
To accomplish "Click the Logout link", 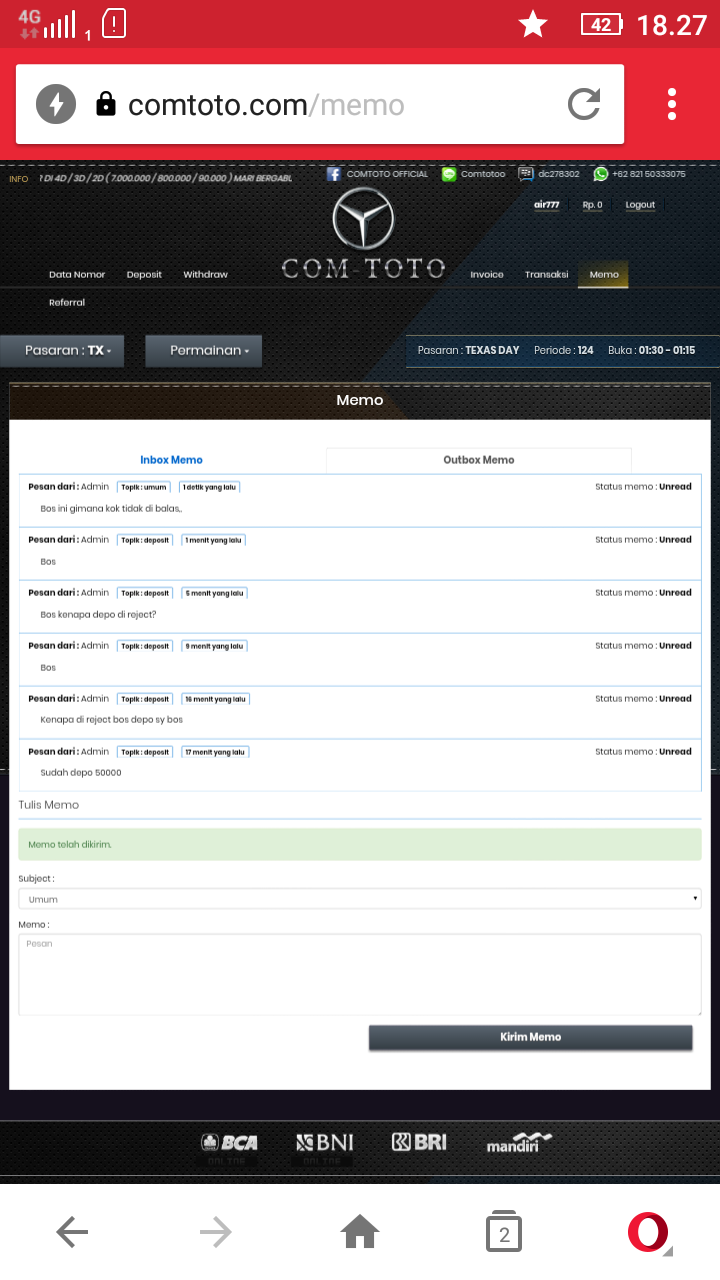I will tap(640, 205).
